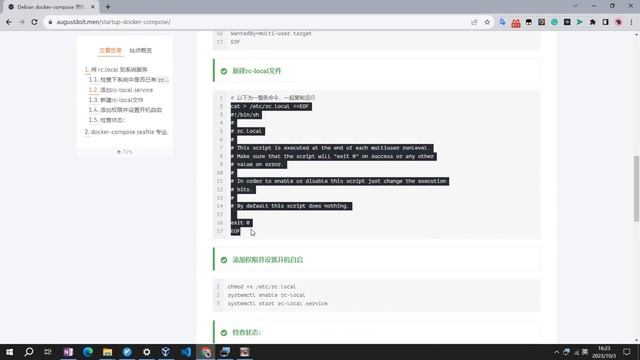Open the Windows Start menu

(x=9, y=352)
